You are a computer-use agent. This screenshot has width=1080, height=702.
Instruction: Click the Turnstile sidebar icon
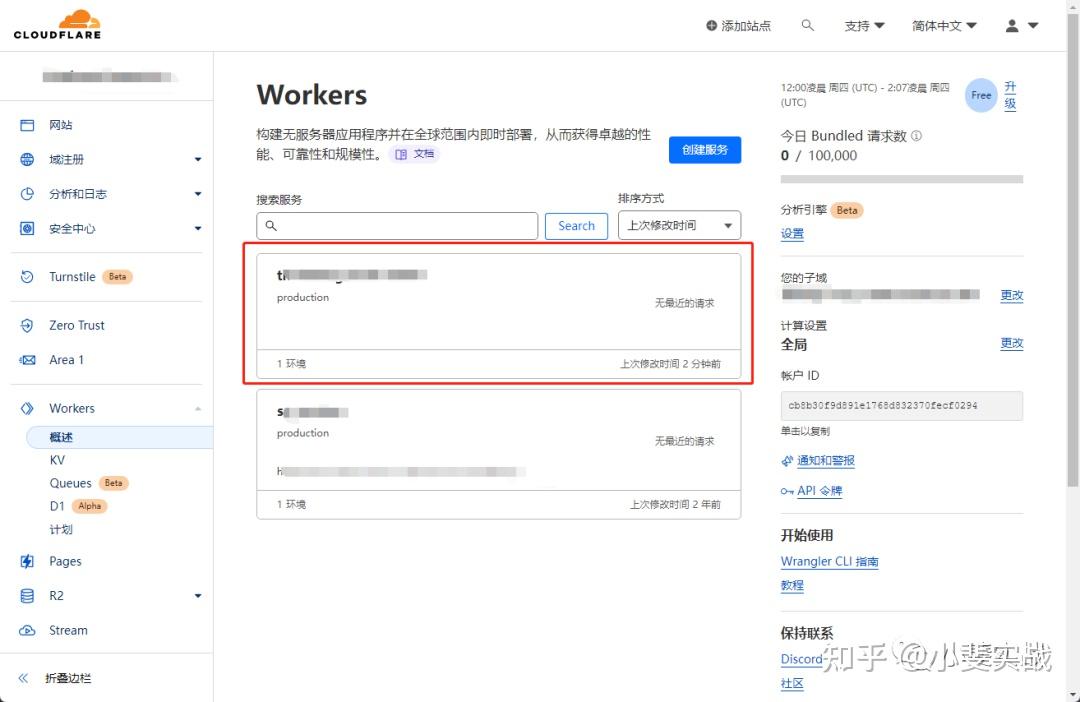(x=27, y=277)
